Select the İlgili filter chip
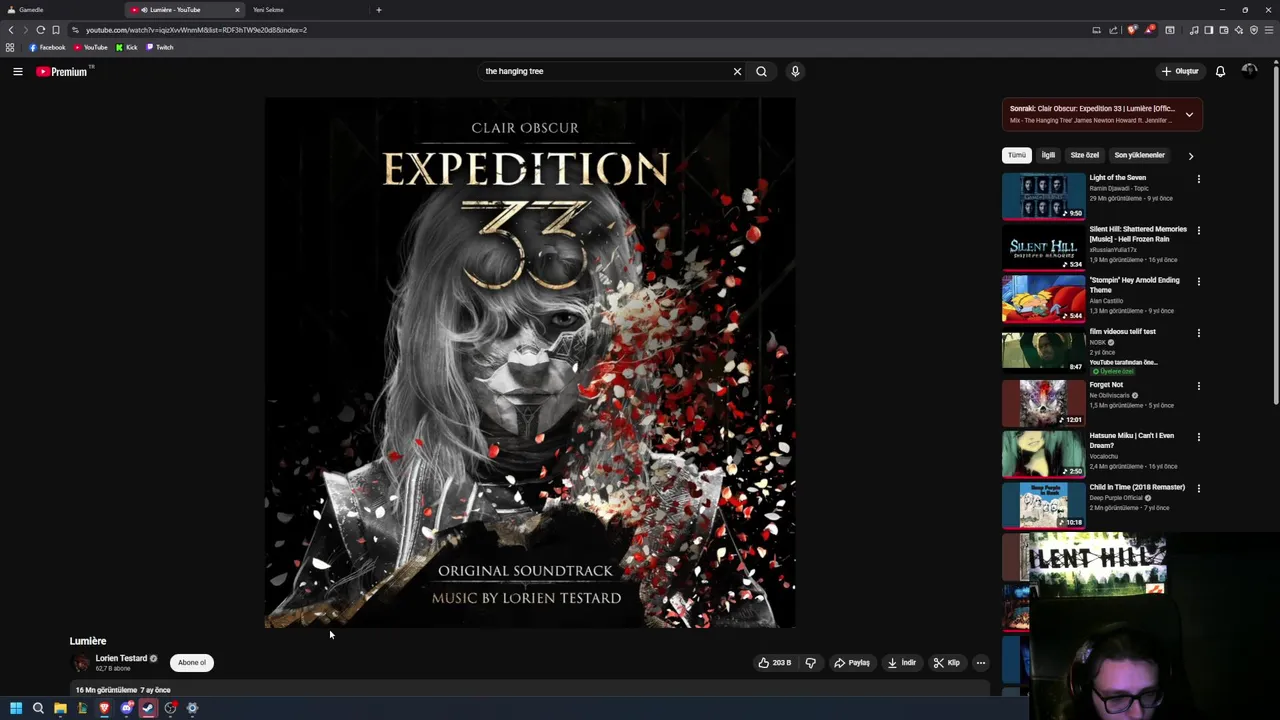 coord(1048,155)
